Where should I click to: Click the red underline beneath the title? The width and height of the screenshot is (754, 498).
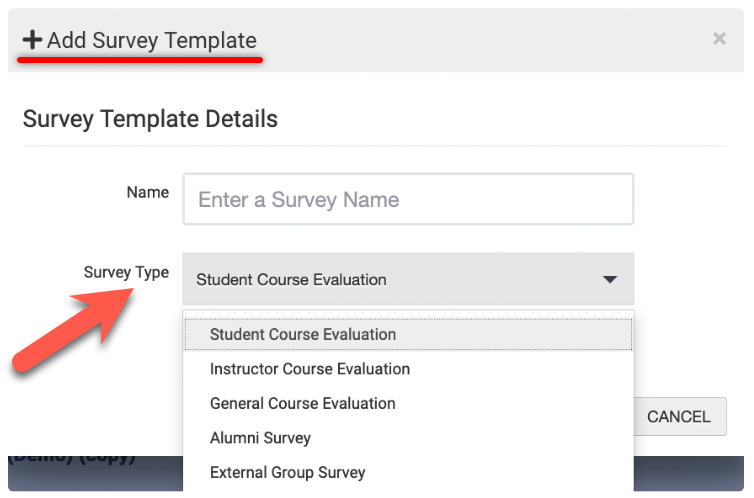tap(140, 59)
